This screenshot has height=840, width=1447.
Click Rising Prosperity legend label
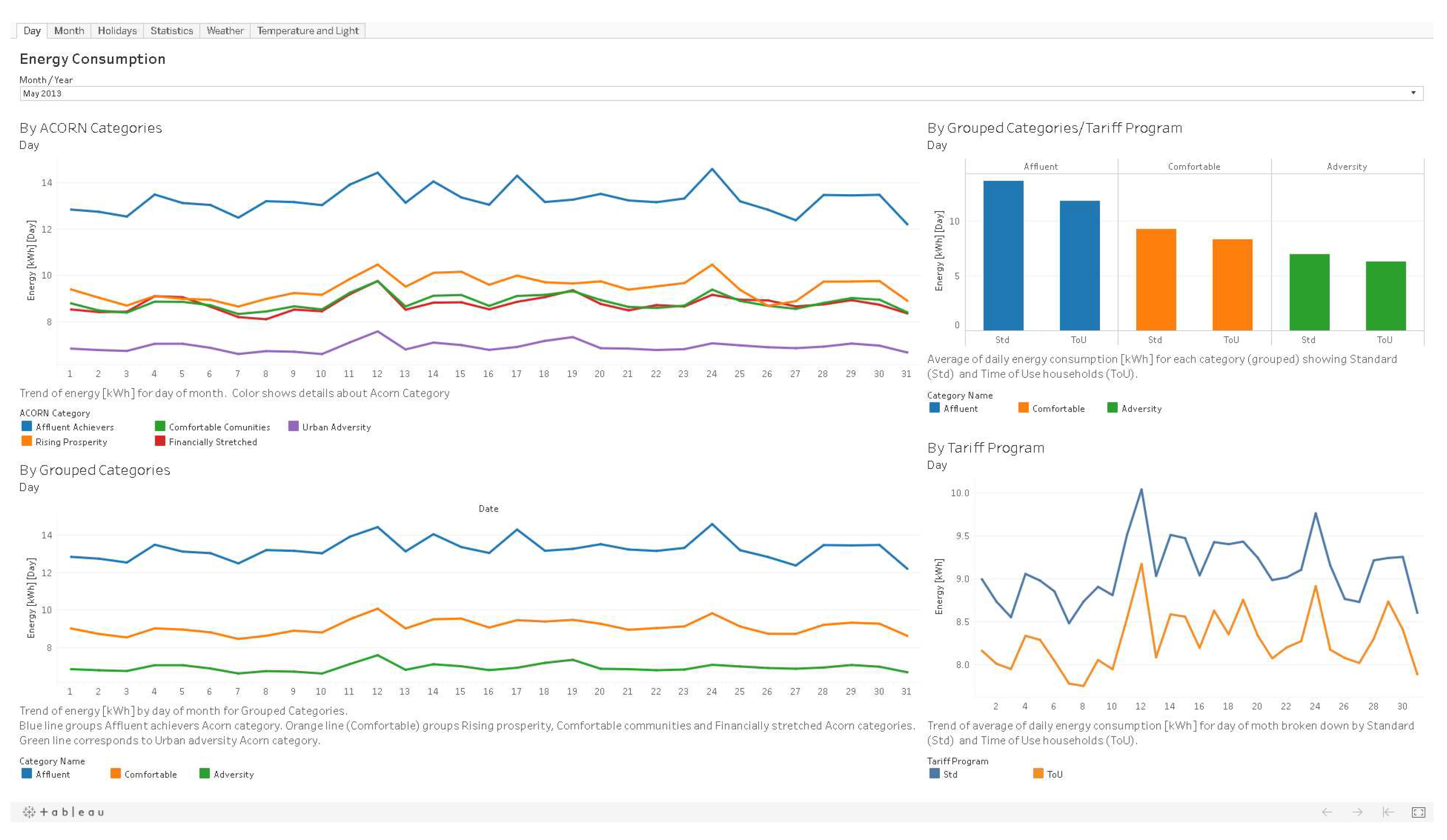71,442
